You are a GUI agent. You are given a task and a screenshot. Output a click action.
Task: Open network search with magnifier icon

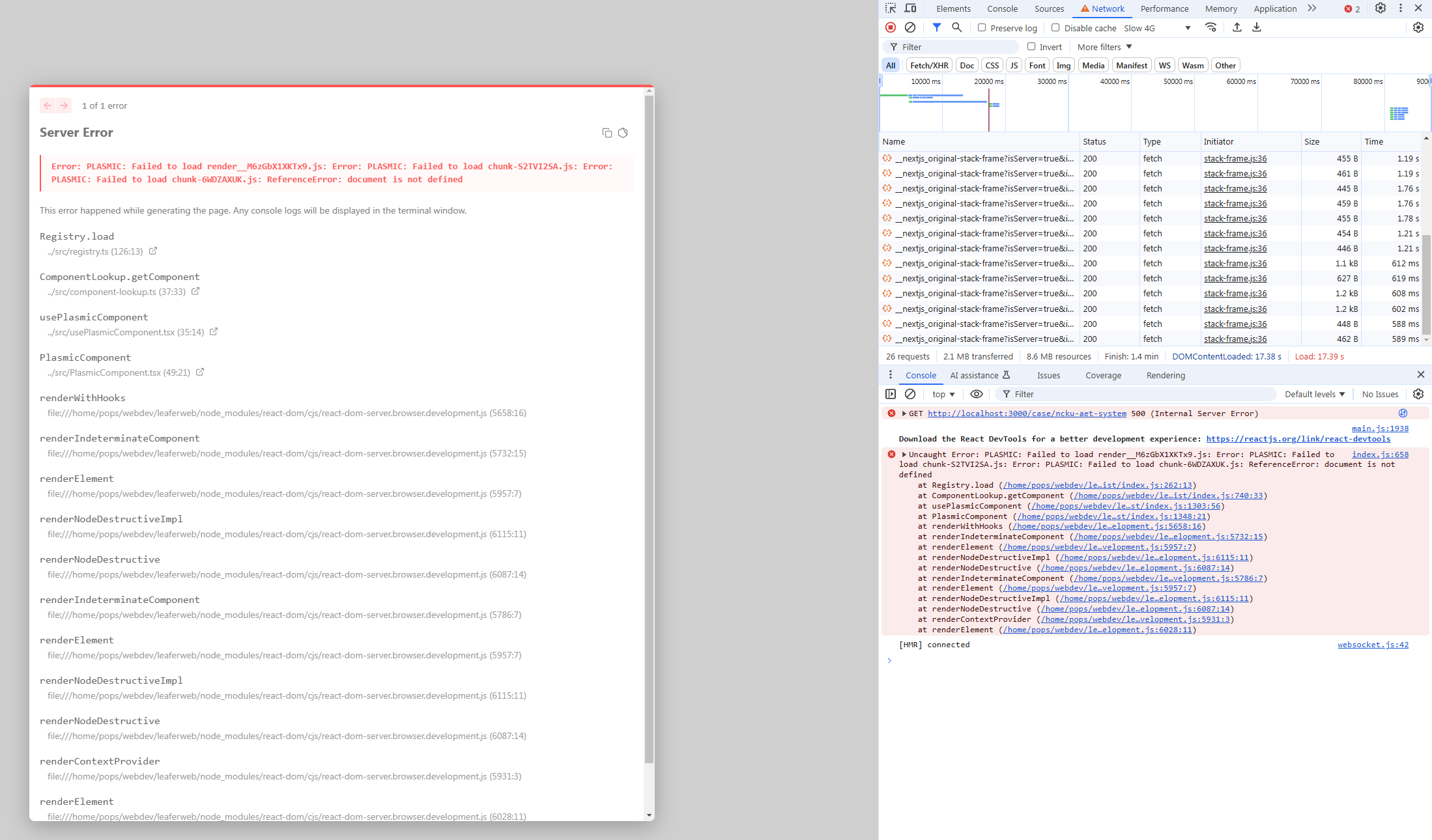(956, 27)
